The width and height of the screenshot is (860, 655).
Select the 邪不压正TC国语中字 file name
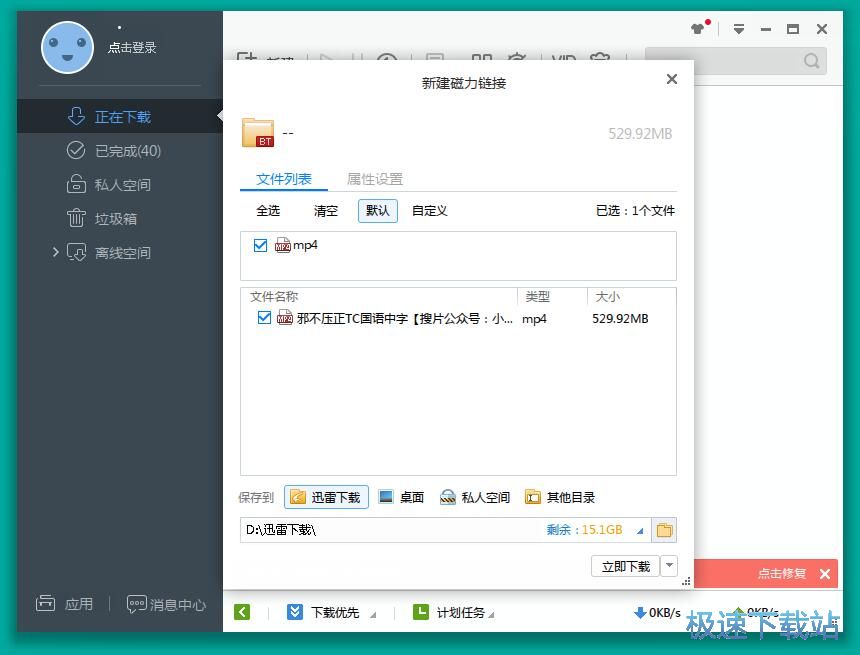pos(405,319)
